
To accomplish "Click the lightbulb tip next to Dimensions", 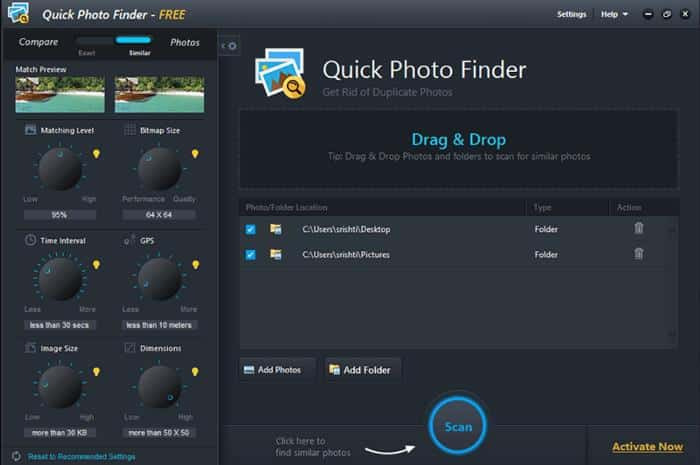I will 195,372.
